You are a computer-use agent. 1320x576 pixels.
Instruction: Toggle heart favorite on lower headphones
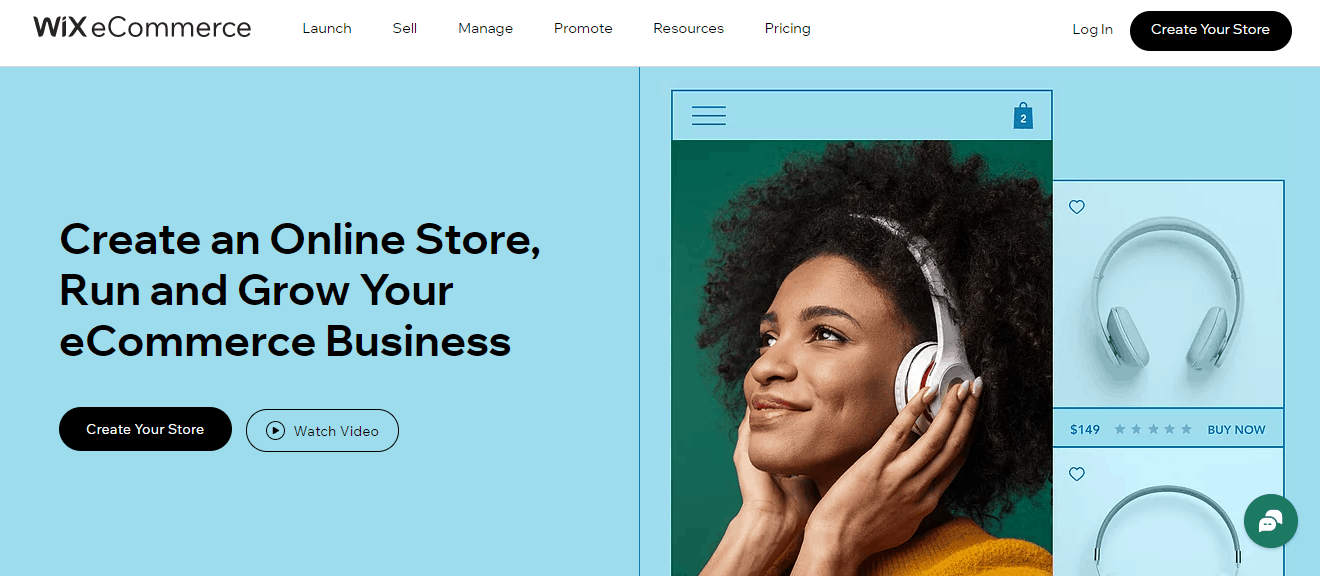(1077, 474)
